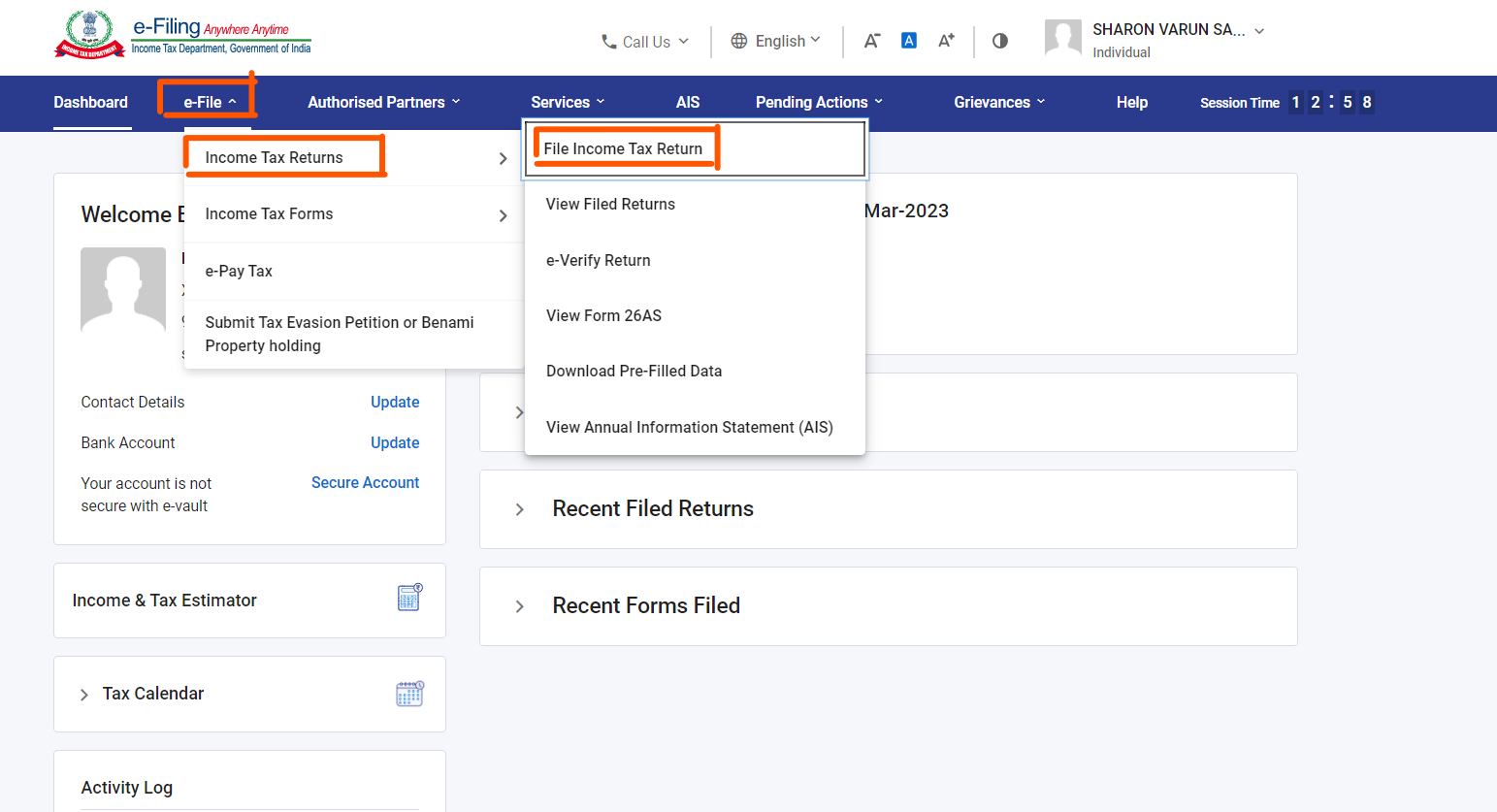Select e-Pay Tax from the e-File menu

tap(239, 271)
